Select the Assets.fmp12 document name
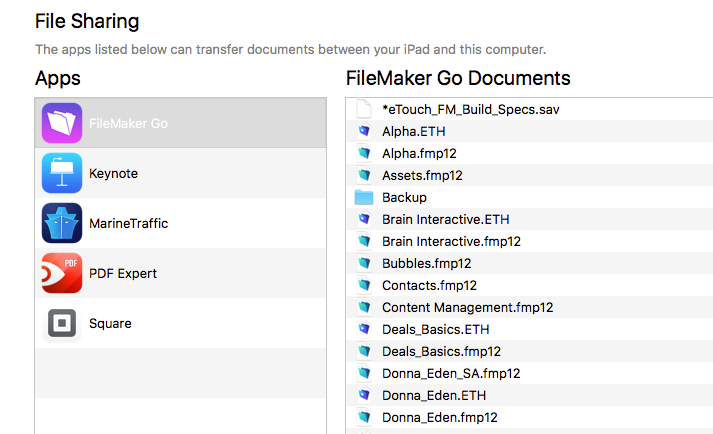The height and width of the screenshot is (434, 713). click(x=422, y=175)
